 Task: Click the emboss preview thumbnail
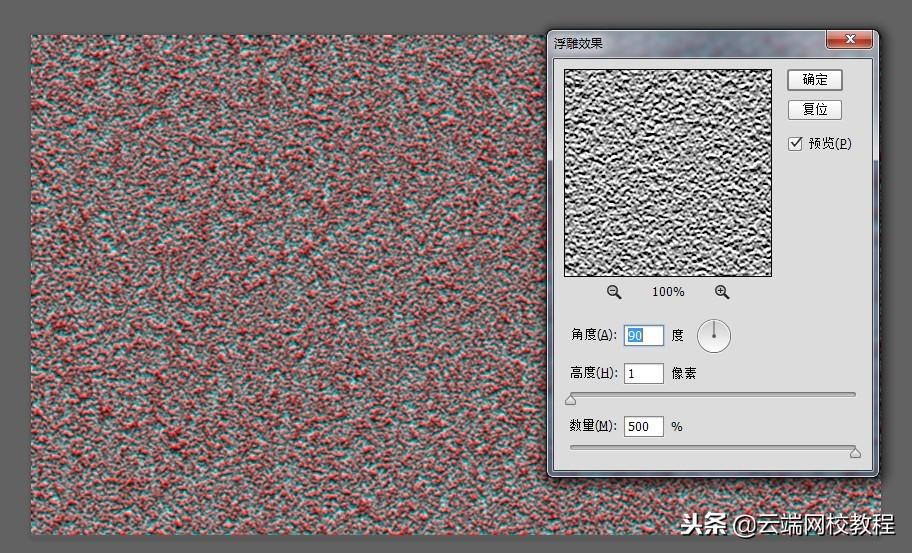[x=668, y=173]
